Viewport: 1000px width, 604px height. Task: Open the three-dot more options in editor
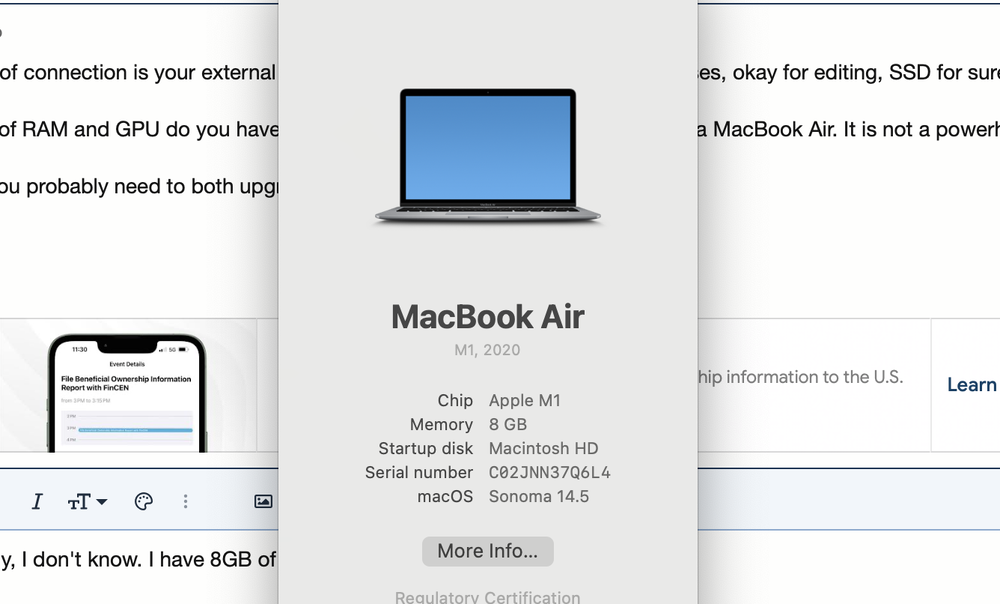(186, 502)
